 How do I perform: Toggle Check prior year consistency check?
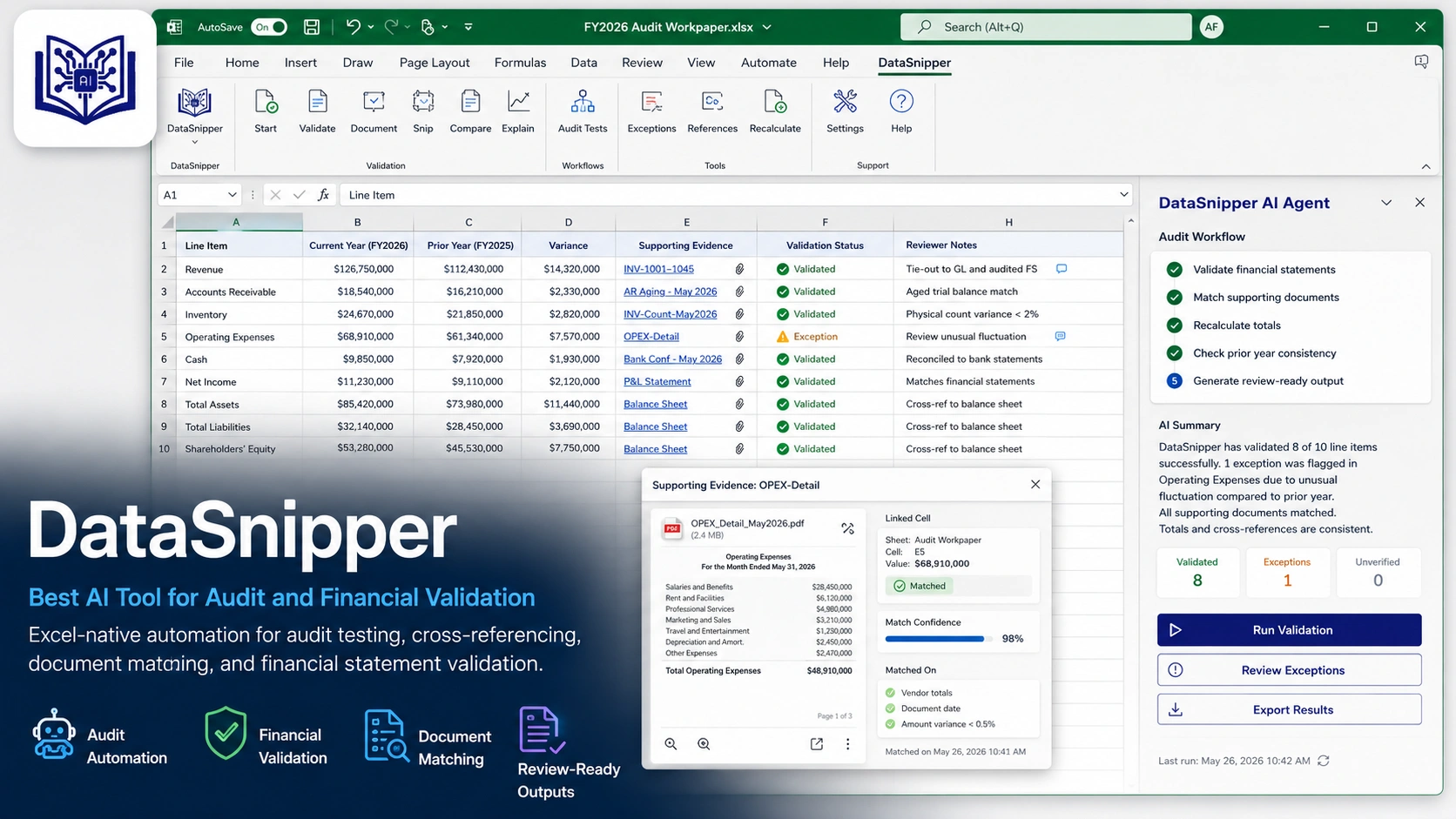(x=1175, y=353)
